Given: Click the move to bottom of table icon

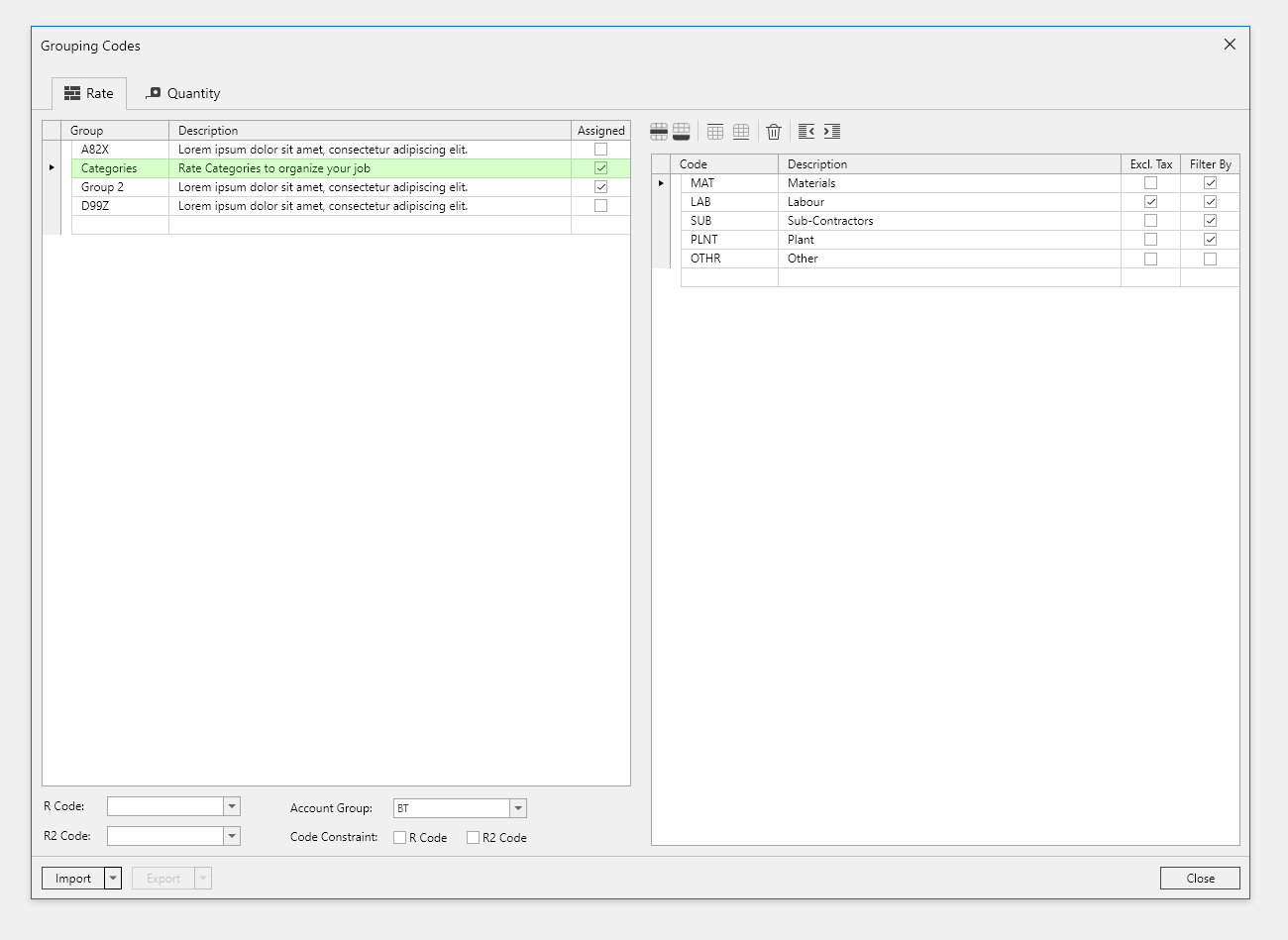Looking at the screenshot, I should (741, 132).
